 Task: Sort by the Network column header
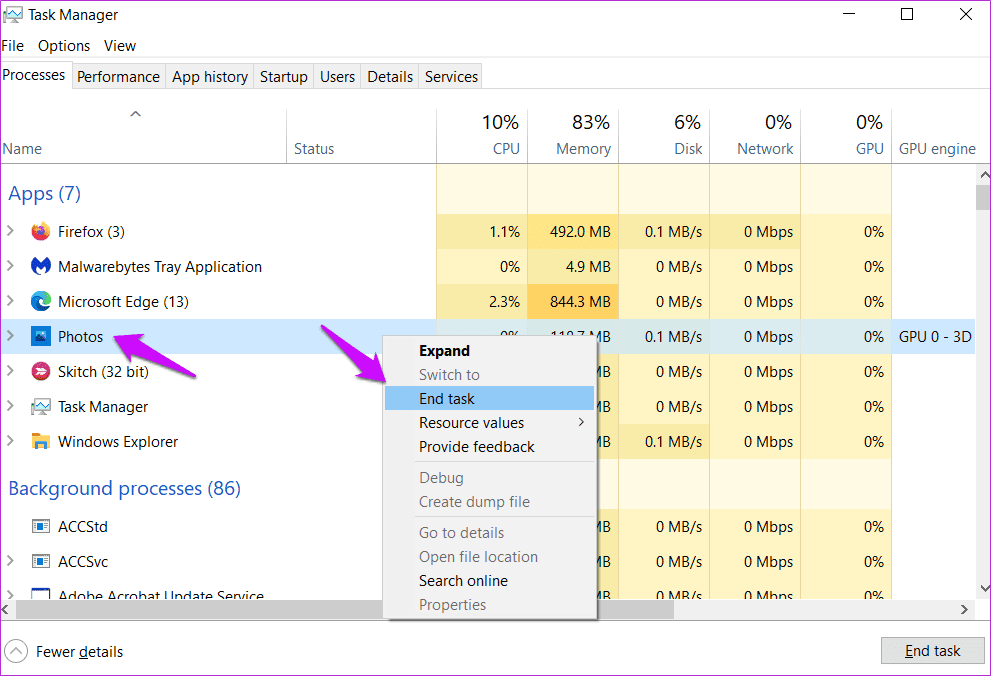pyautogui.click(x=755, y=136)
